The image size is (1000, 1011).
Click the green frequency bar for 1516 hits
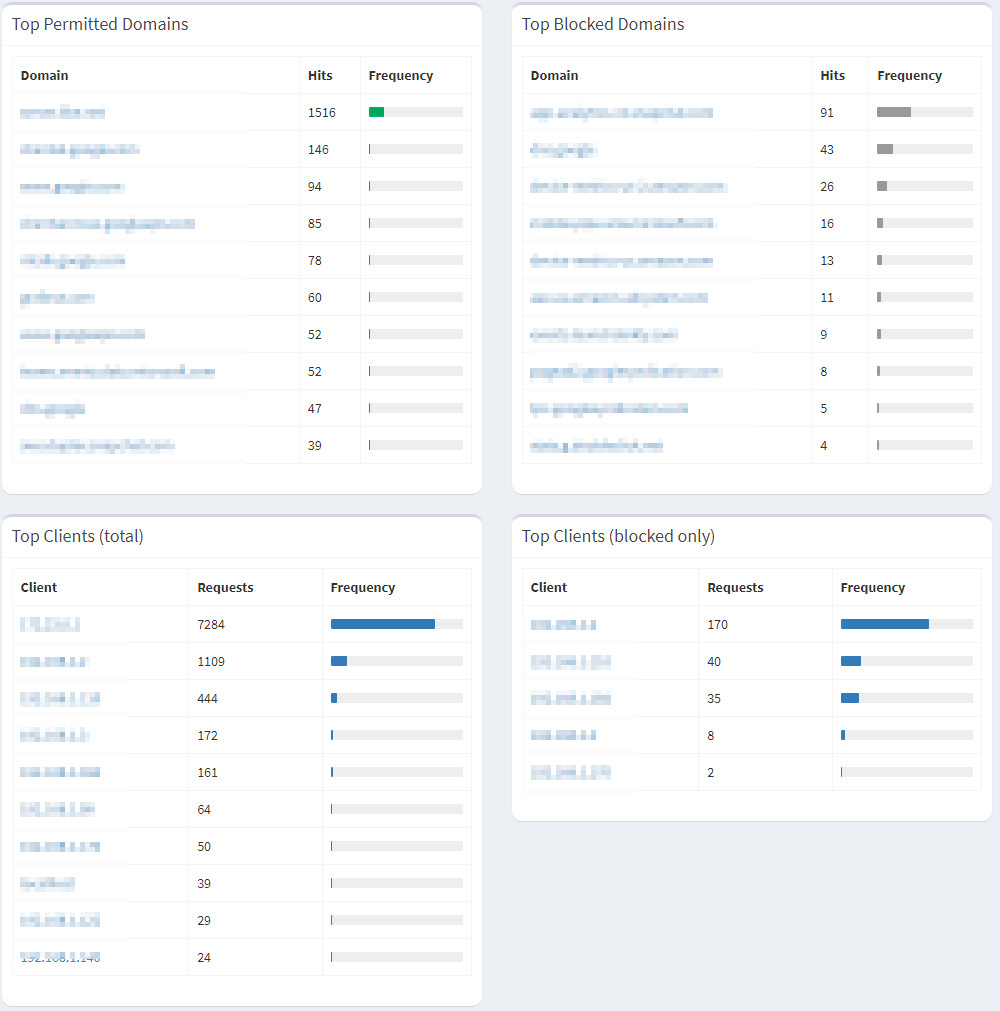tap(376, 112)
